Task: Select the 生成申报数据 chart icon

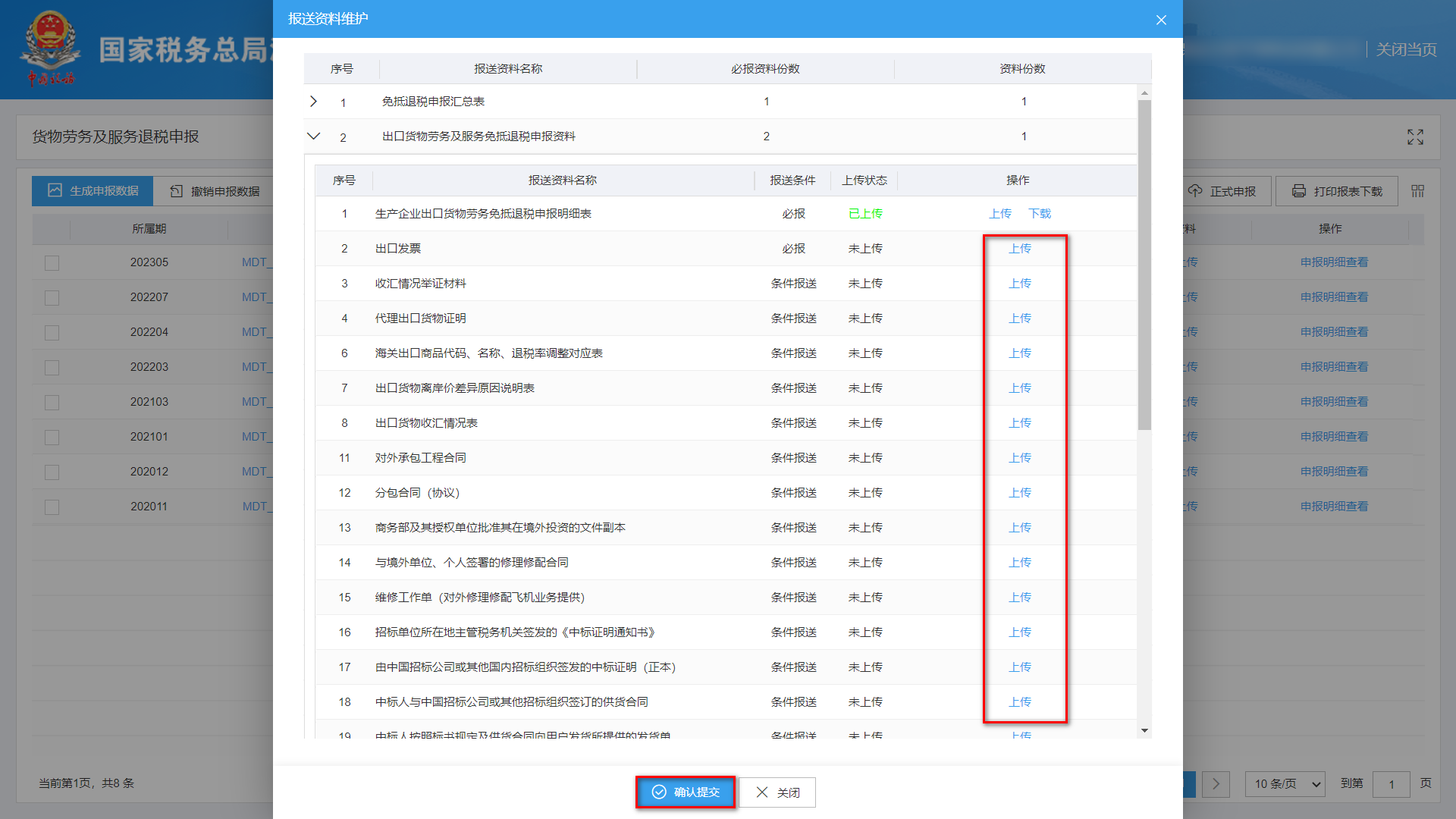Action: [53, 190]
